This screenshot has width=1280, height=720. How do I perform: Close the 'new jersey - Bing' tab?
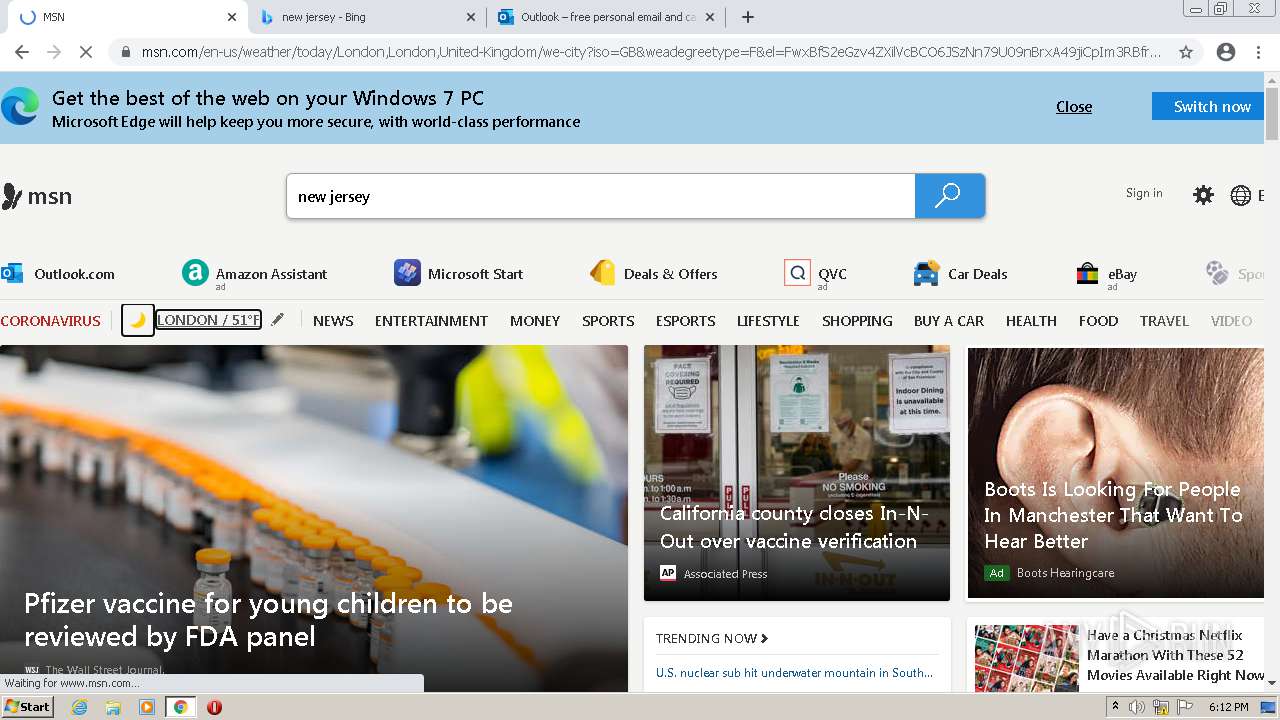[x=471, y=17]
